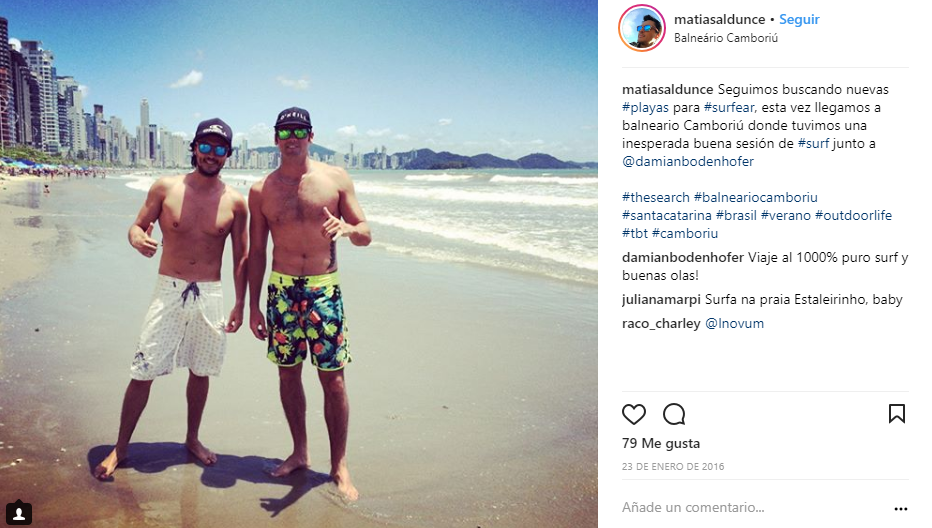Open the #playas hashtag

[x=646, y=108]
